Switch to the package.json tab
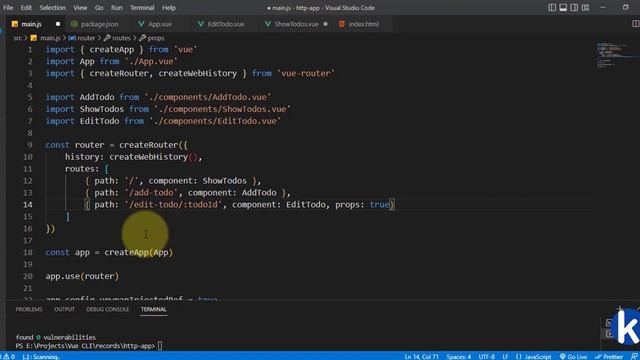640x360 pixels. pyautogui.click(x=99, y=24)
